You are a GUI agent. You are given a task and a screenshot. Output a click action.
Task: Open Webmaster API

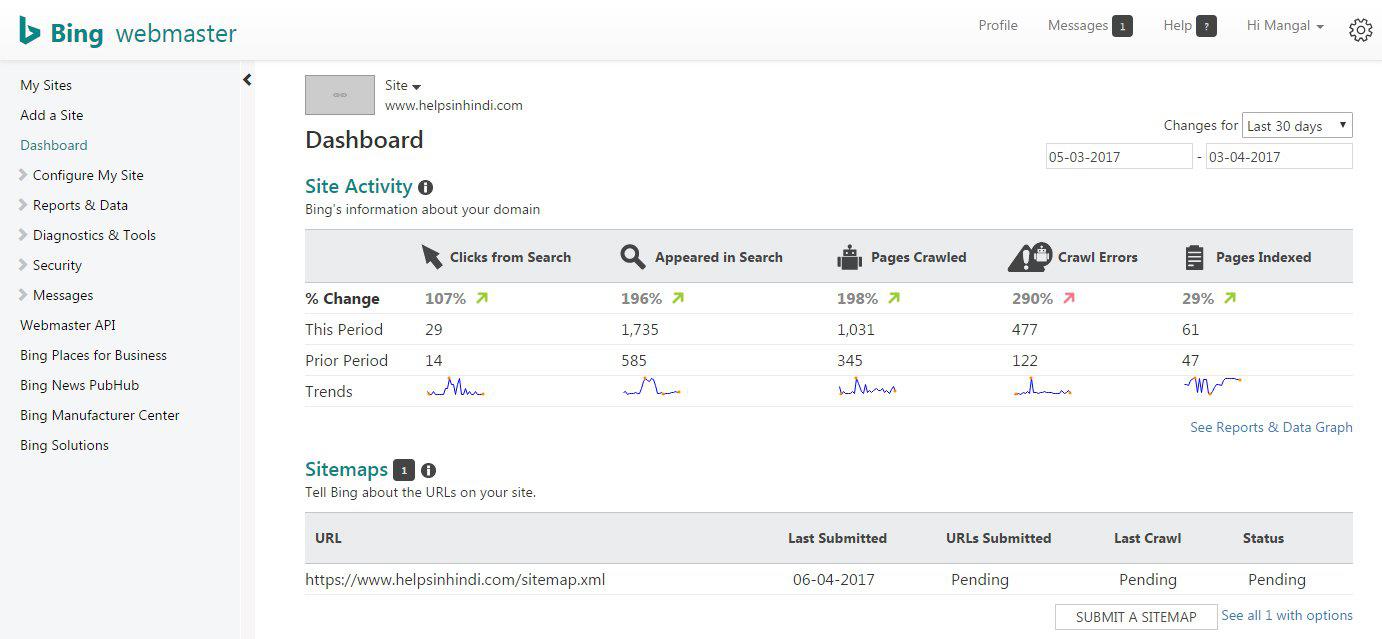tap(68, 325)
